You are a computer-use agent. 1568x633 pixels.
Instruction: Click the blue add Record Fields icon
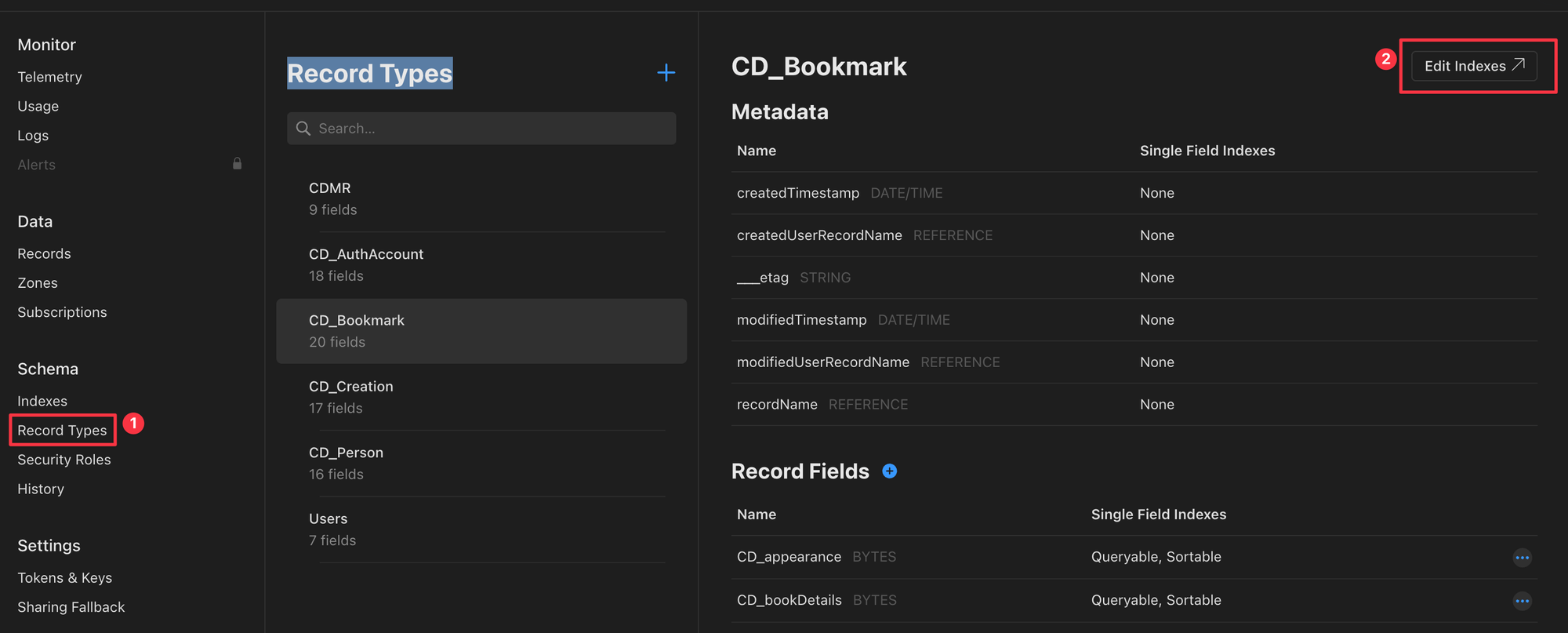coord(889,471)
